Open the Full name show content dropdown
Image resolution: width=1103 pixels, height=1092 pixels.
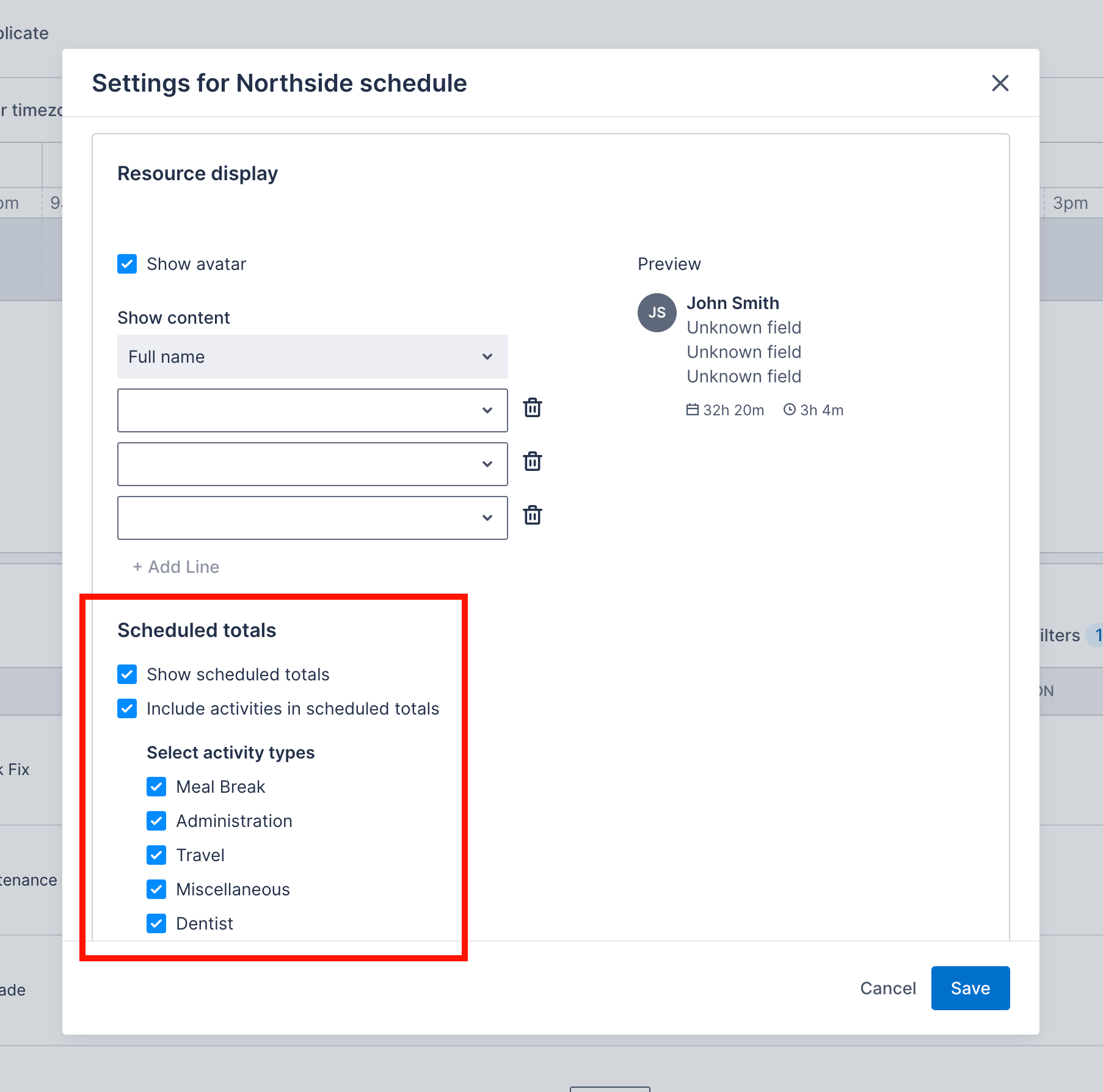point(312,357)
